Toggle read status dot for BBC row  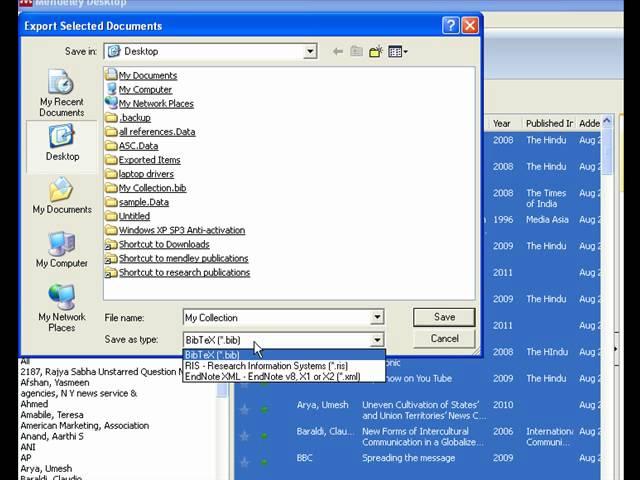264,462
